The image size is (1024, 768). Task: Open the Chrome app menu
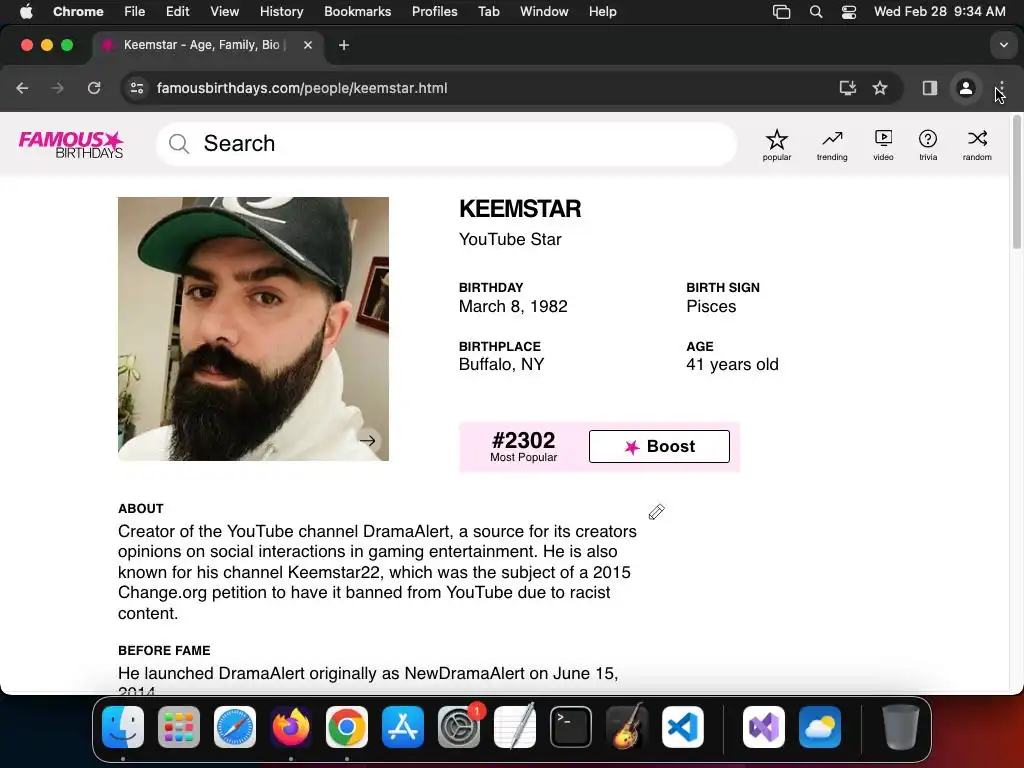pyautogui.click(x=78, y=12)
